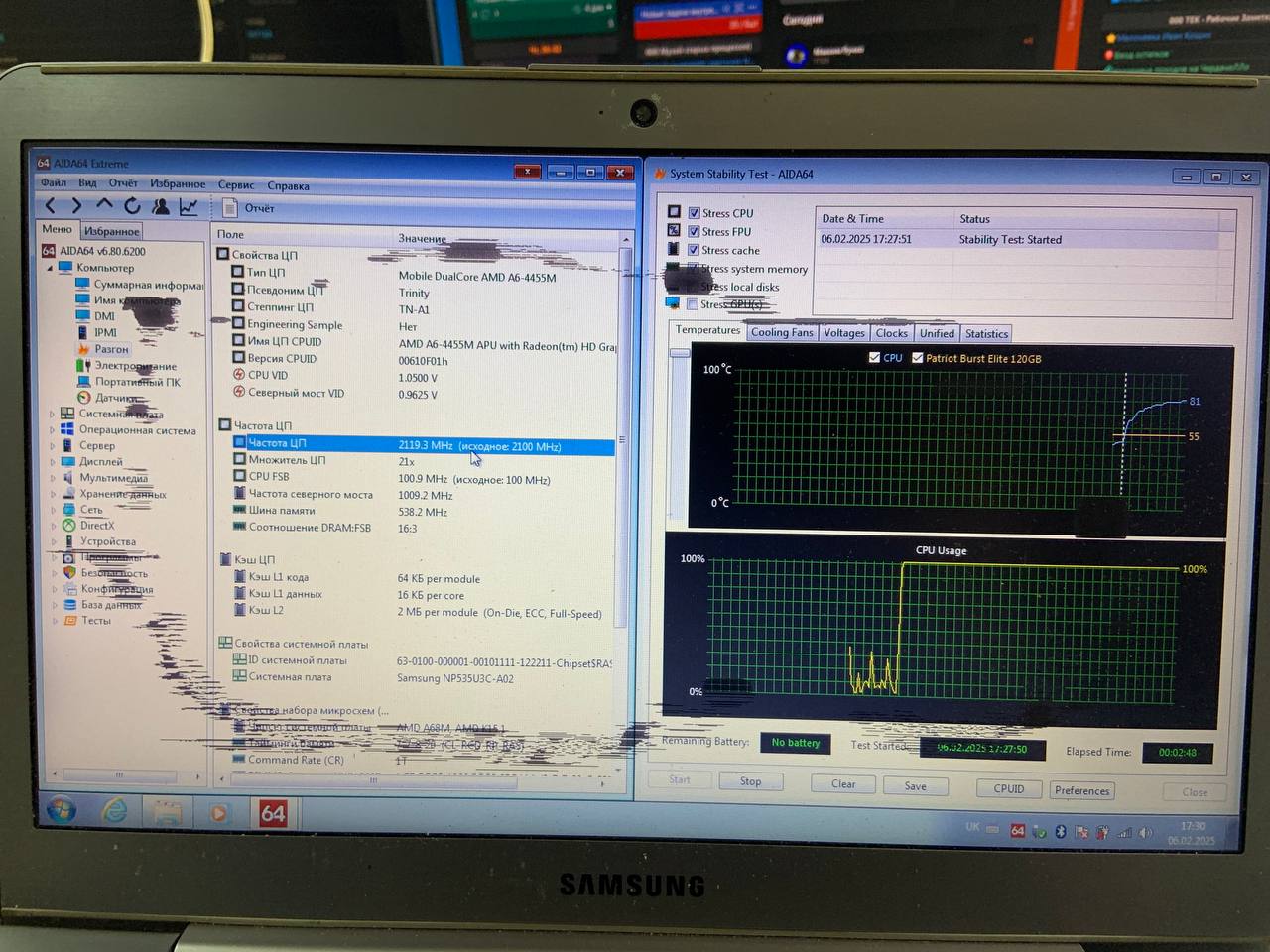Open Датчики sensor gauge item
Viewport: 1270px width, 952px height.
(83, 398)
